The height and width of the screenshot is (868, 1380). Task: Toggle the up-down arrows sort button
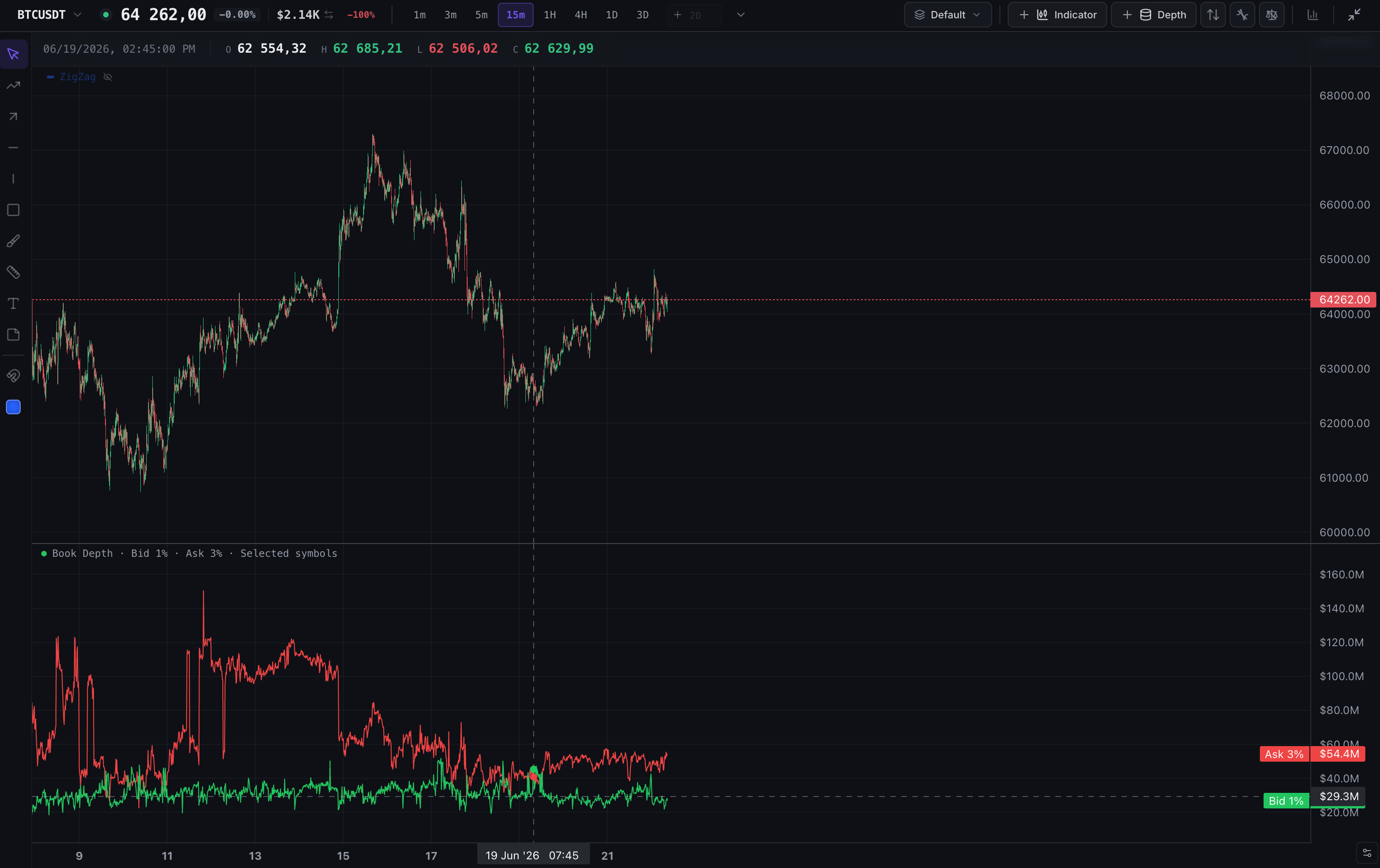coord(1213,15)
